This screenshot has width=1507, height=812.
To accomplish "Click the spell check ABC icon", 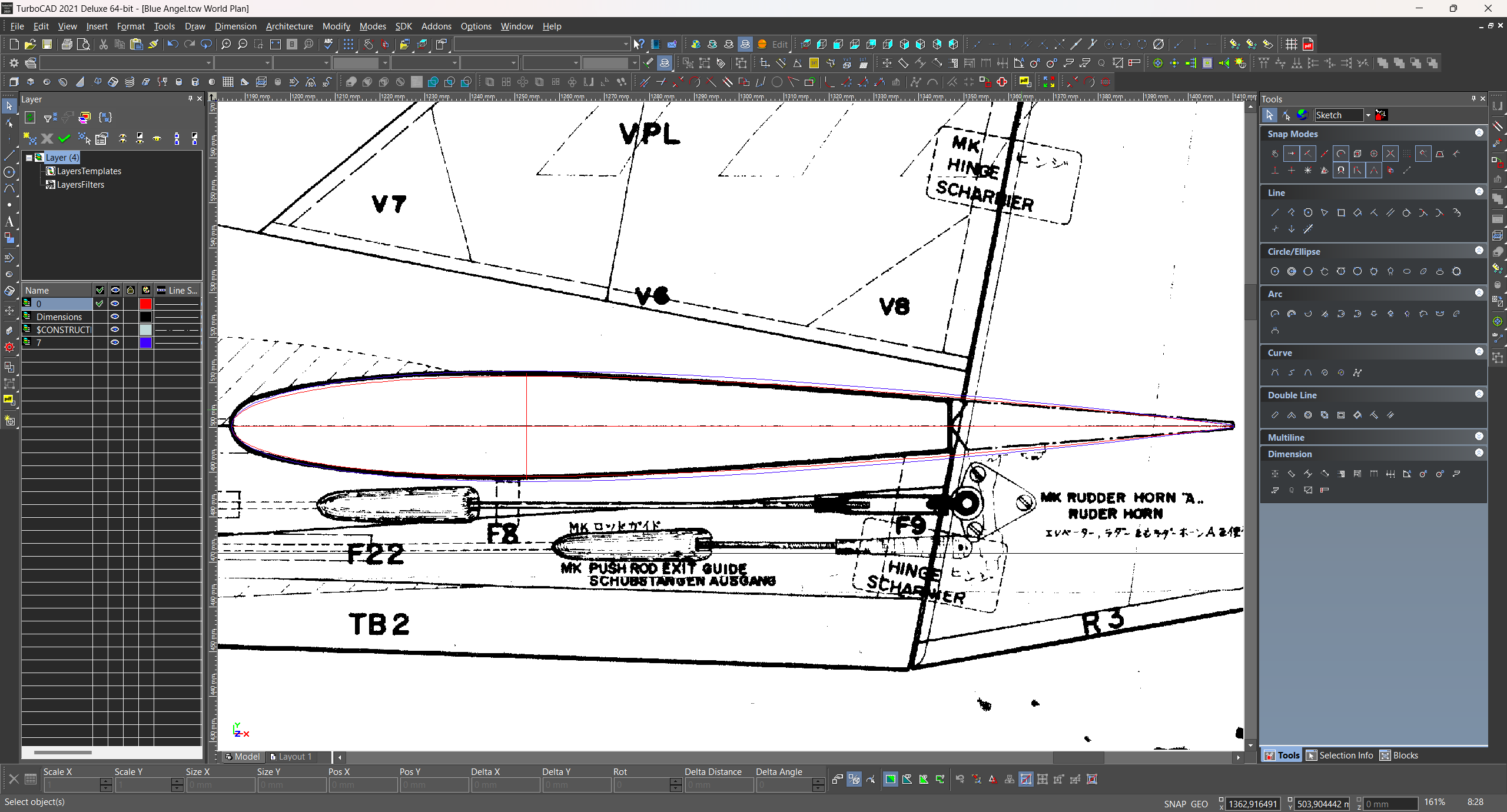I will (328, 44).
